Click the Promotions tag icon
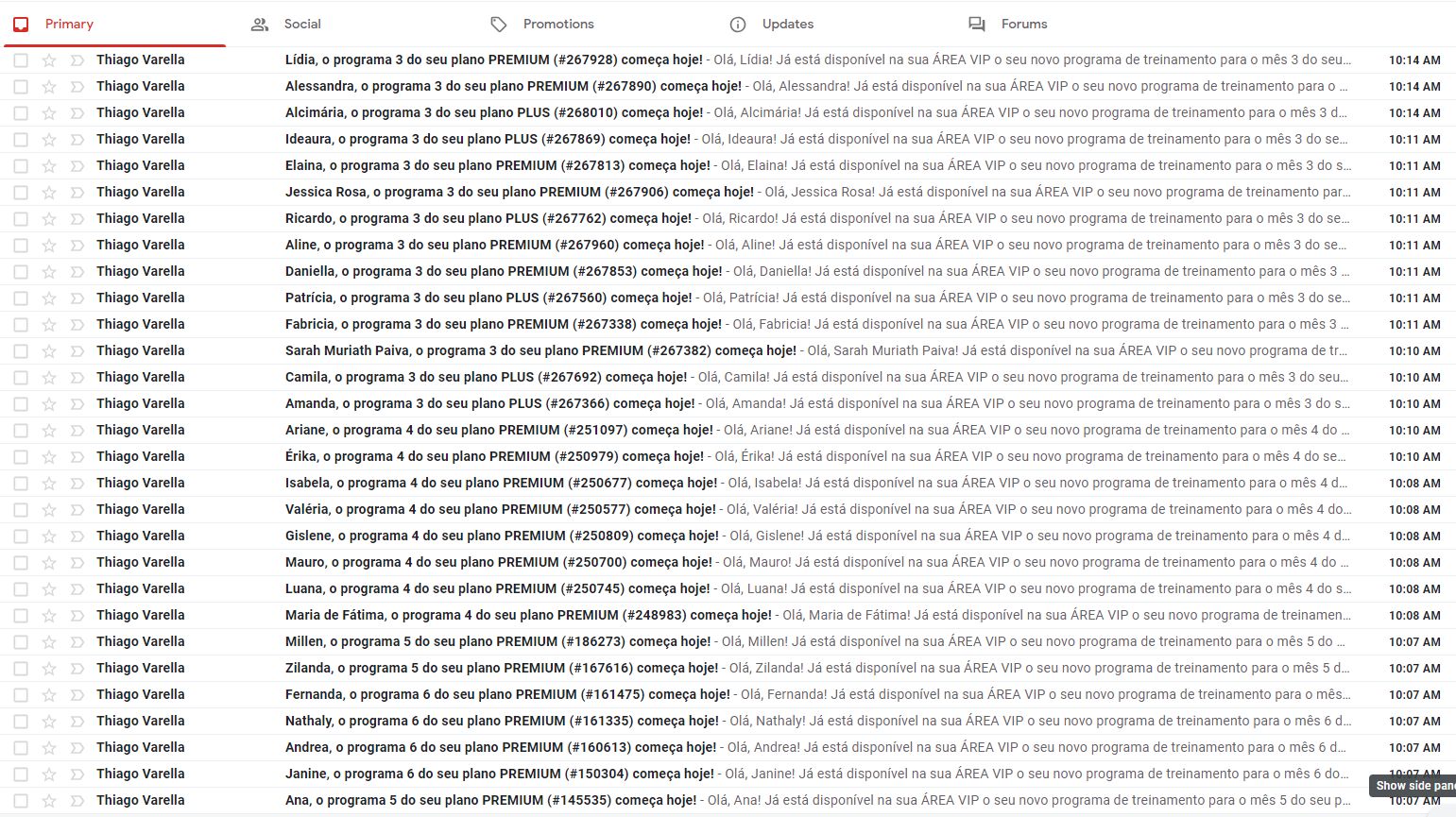This screenshot has height=817, width=1456. click(x=499, y=25)
